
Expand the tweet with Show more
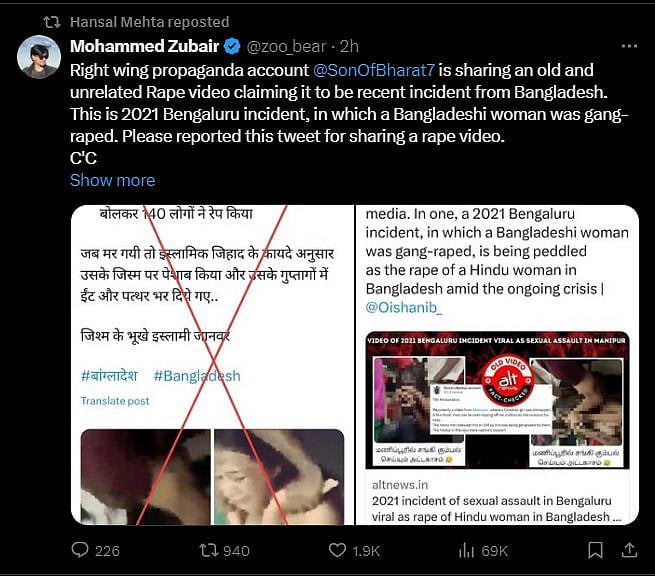pyautogui.click(x=112, y=180)
